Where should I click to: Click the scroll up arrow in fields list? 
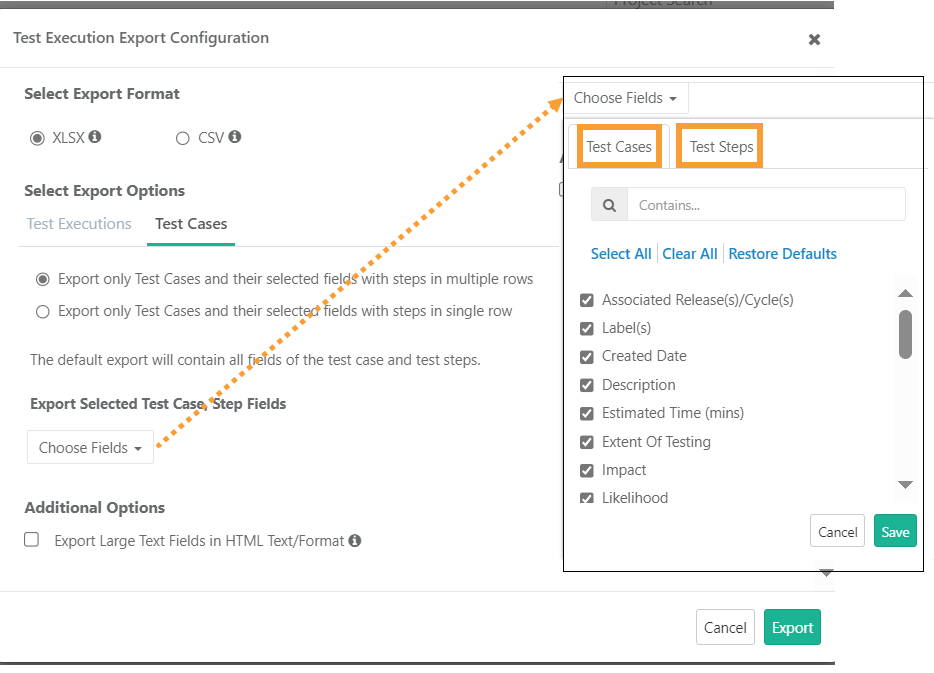coord(905,293)
